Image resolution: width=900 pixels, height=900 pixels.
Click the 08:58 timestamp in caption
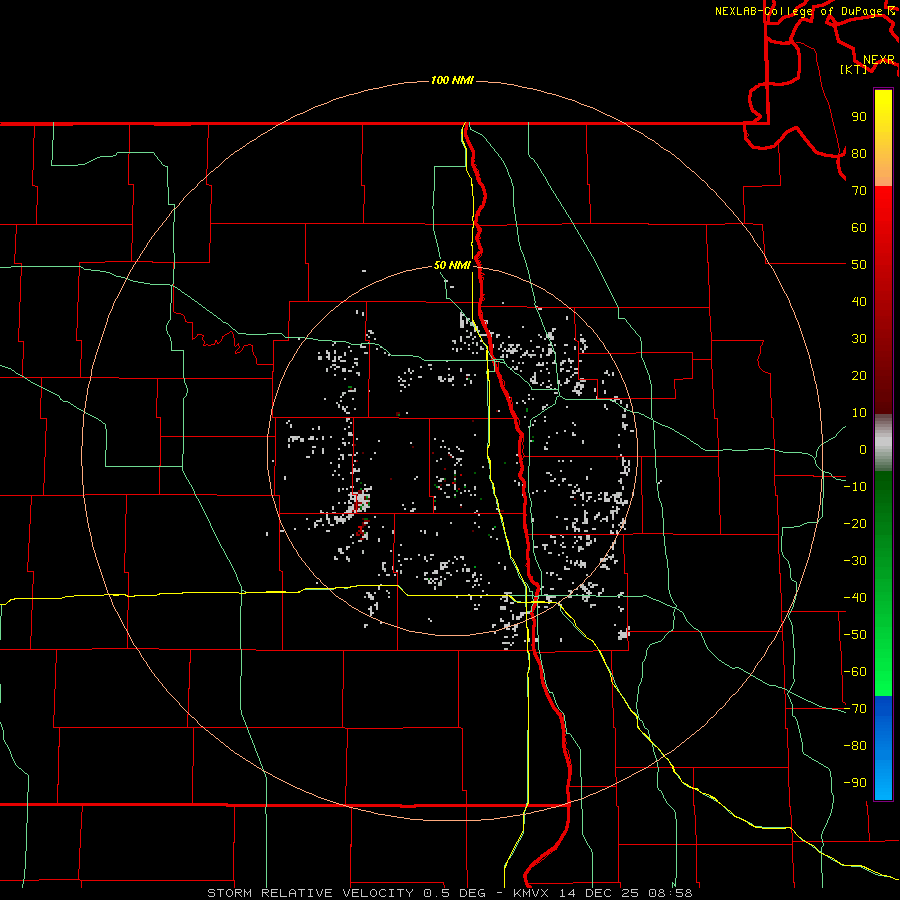tap(670, 893)
